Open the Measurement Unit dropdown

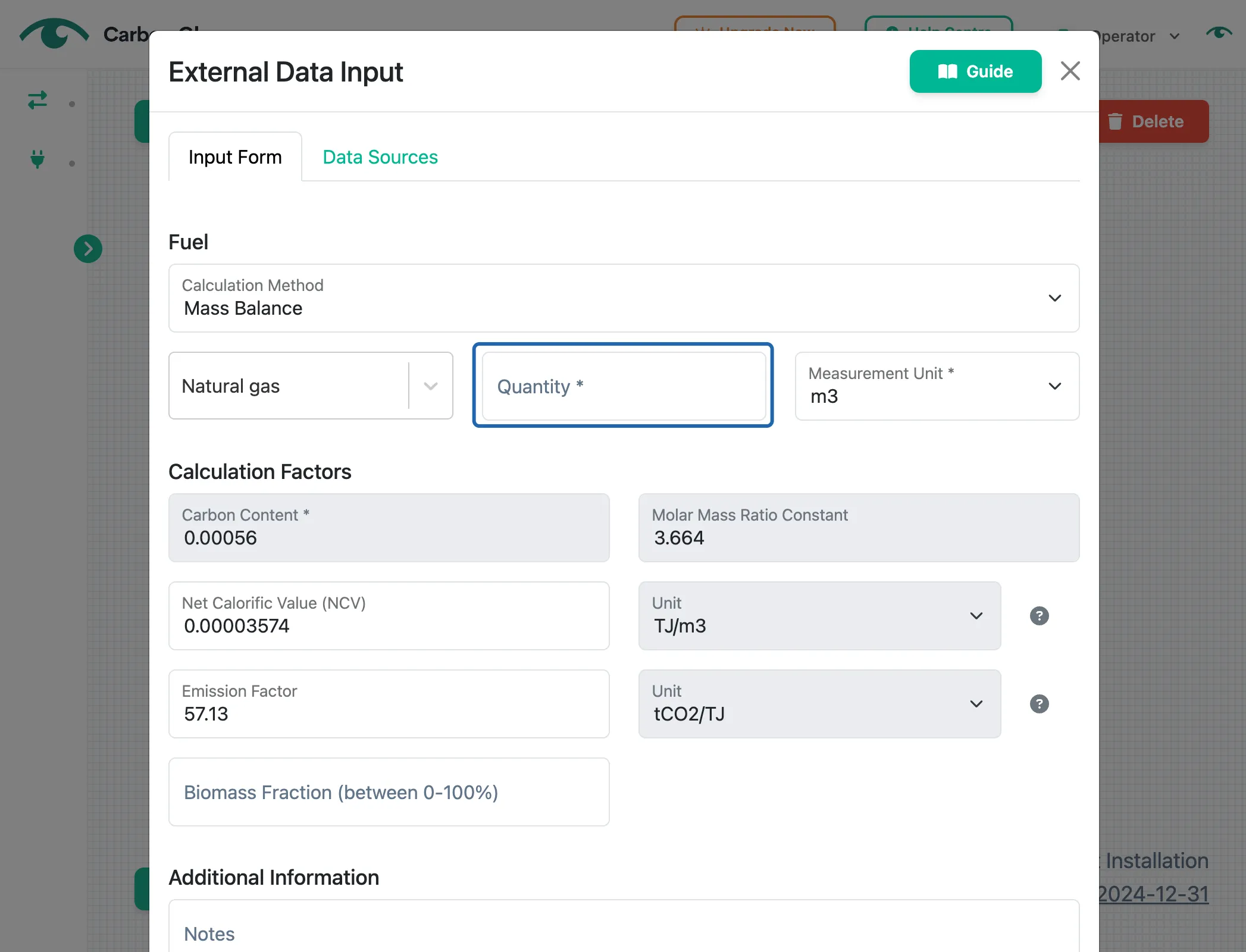coord(937,386)
